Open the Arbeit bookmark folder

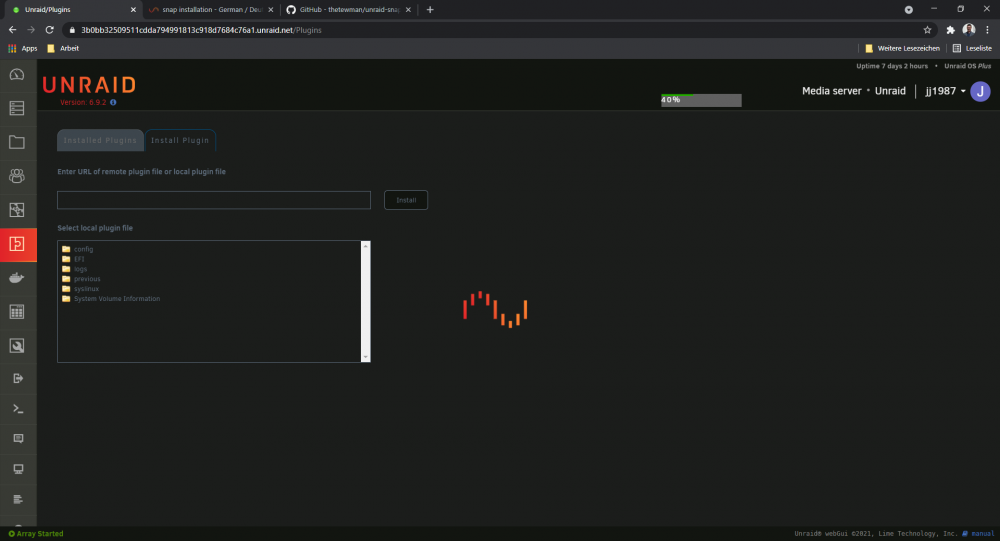tap(63, 48)
